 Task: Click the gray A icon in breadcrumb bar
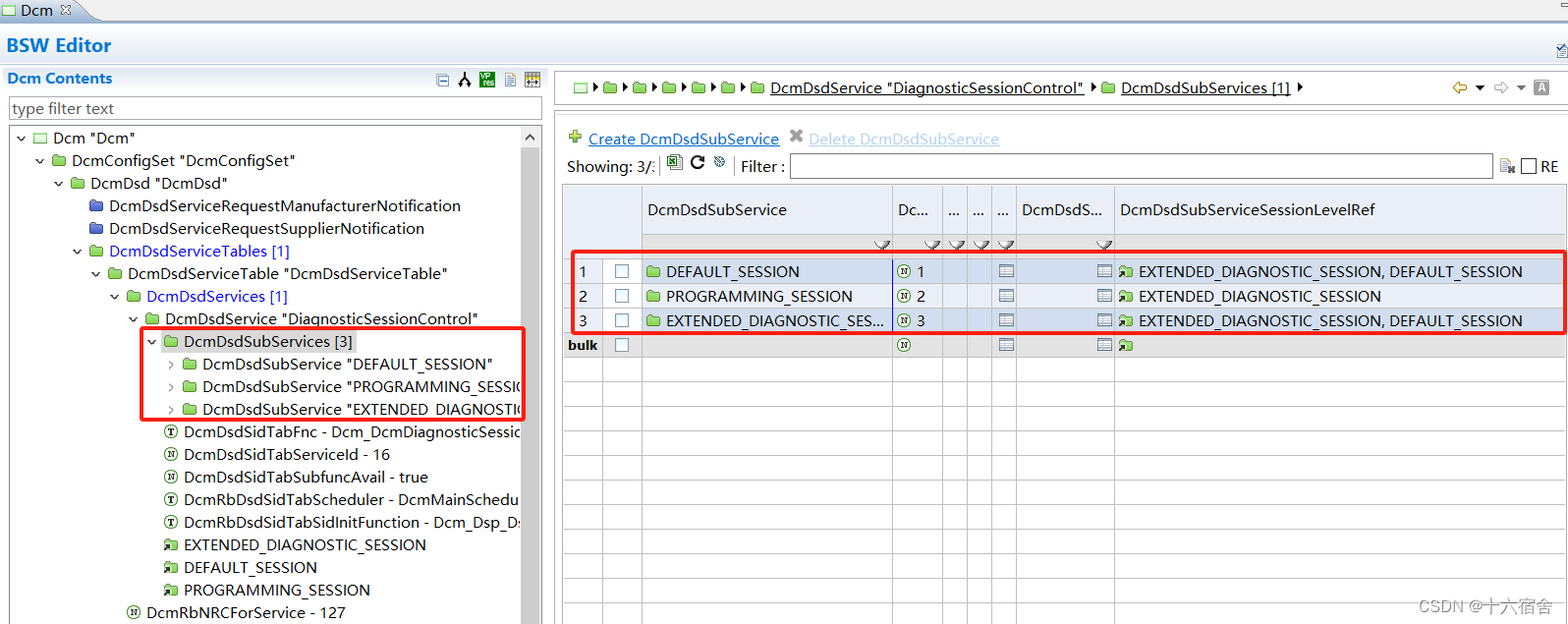click(x=1541, y=87)
